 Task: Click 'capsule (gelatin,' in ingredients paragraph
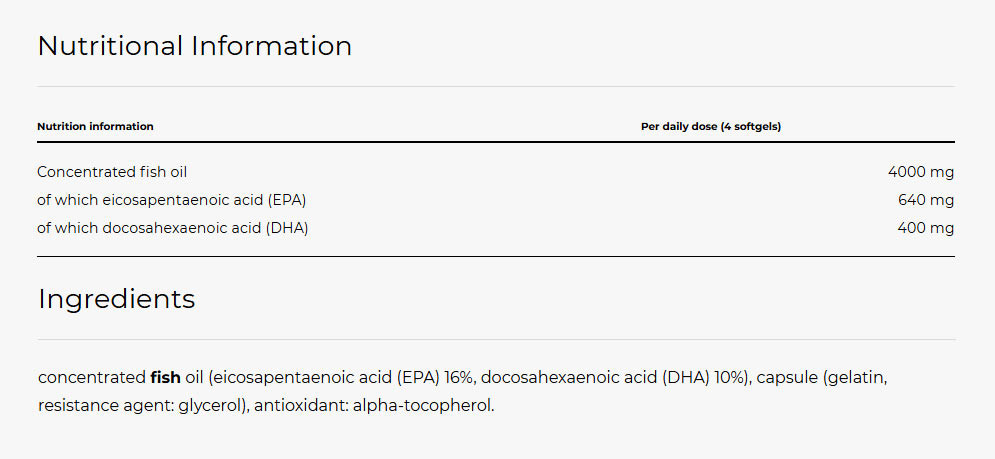822,379
